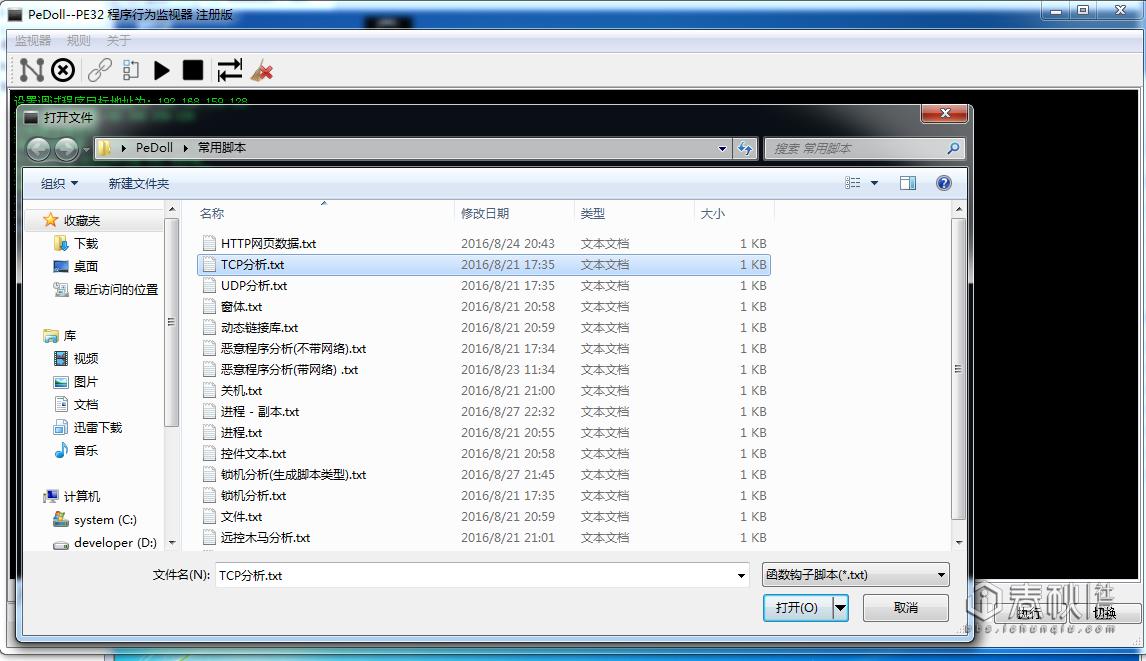The image size is (1146, 661).
Task: Select 下载 downloads folder
Action: pyautogui.click(x=86, y=243)
